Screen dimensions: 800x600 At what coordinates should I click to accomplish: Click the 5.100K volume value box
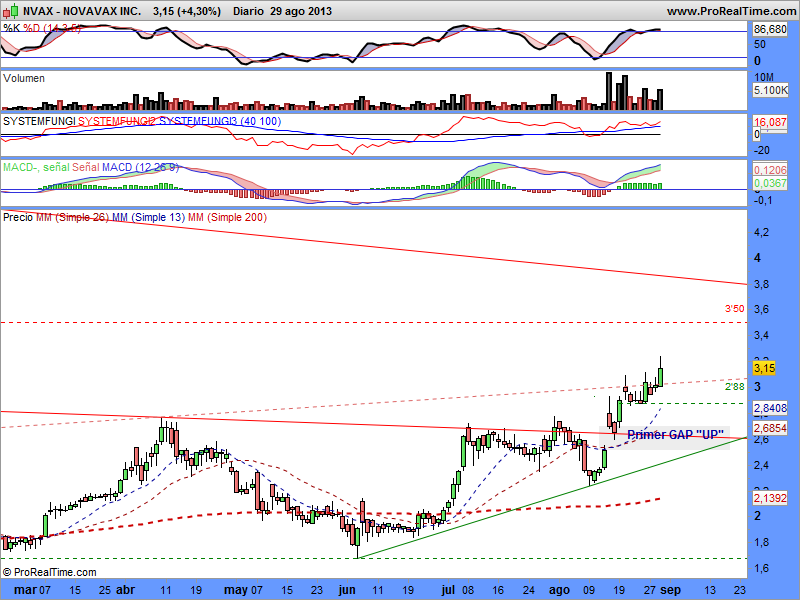pos(770,90)
